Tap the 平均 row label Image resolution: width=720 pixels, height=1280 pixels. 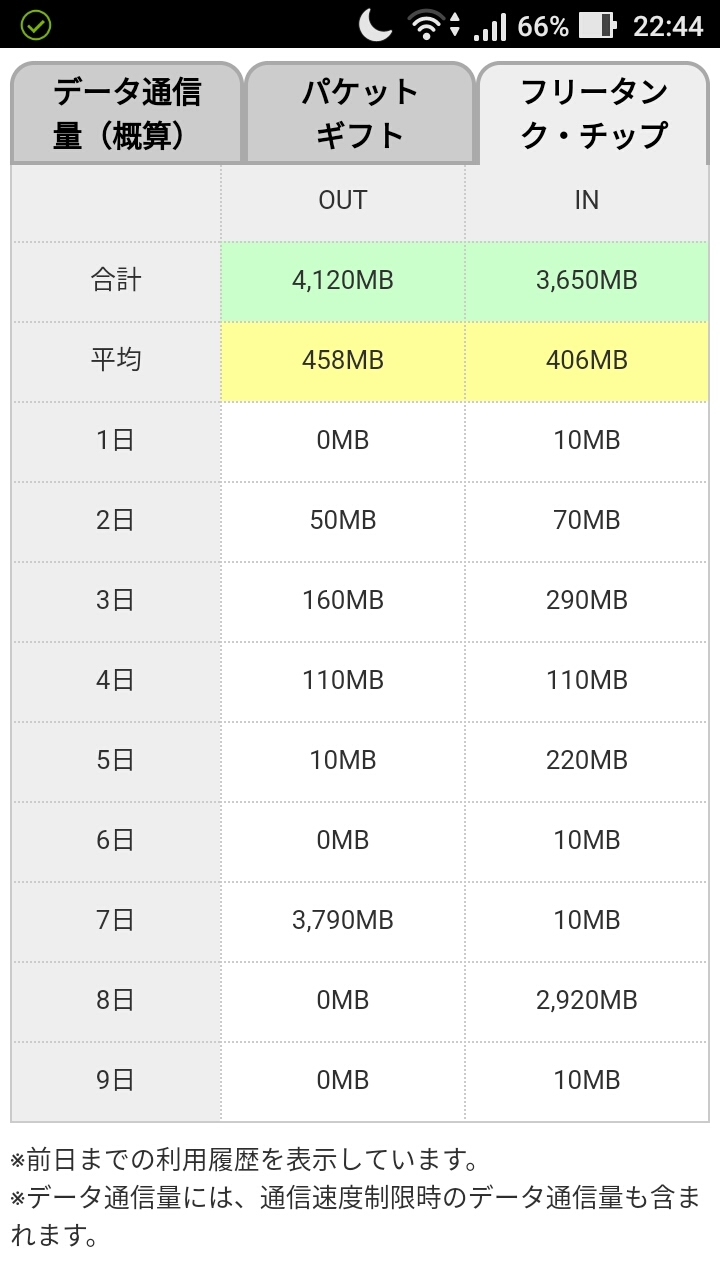[x=116, y=360]
